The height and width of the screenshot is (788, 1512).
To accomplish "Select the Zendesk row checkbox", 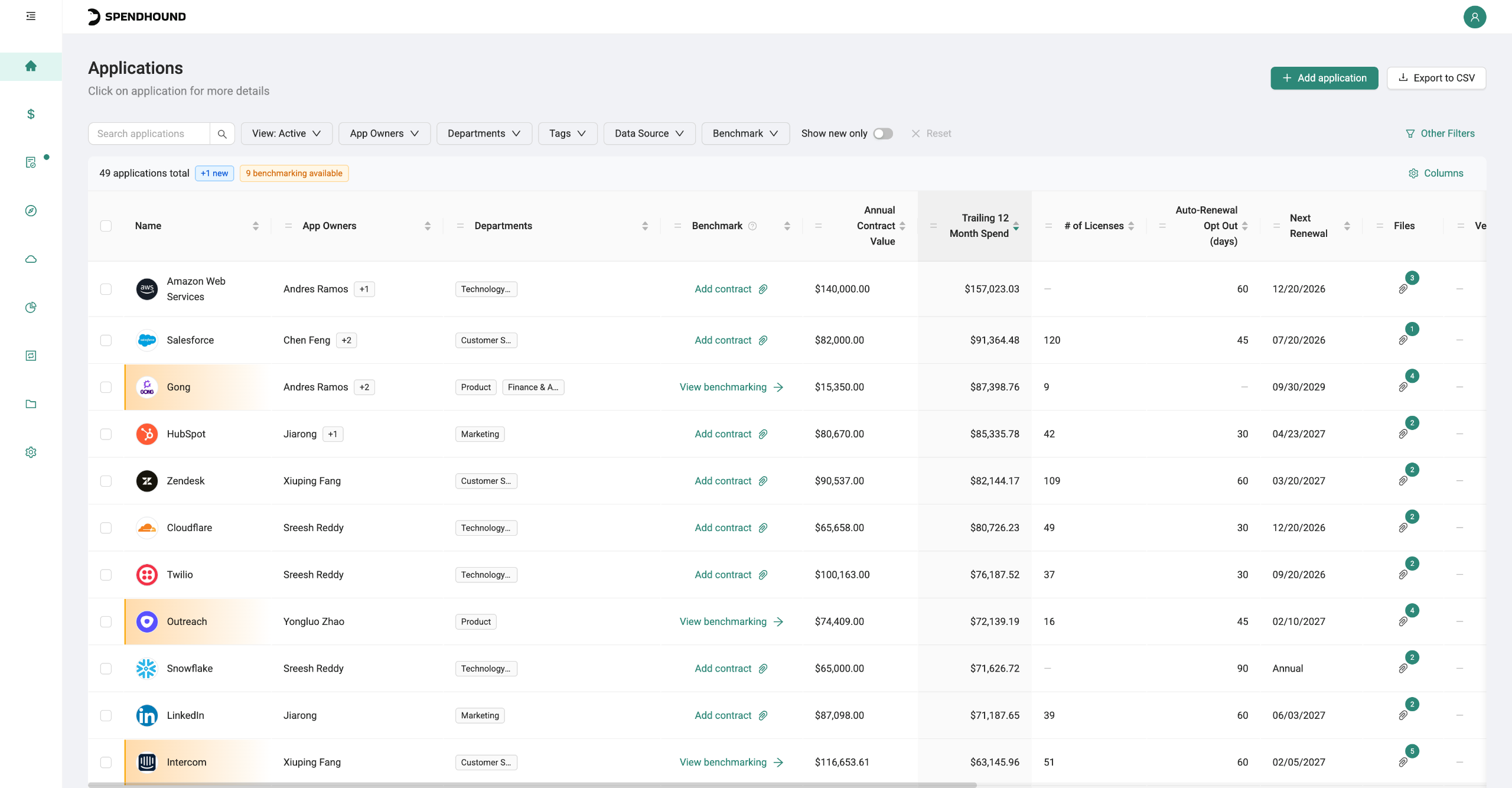I will pyautogui.click(x=106, y=481).
